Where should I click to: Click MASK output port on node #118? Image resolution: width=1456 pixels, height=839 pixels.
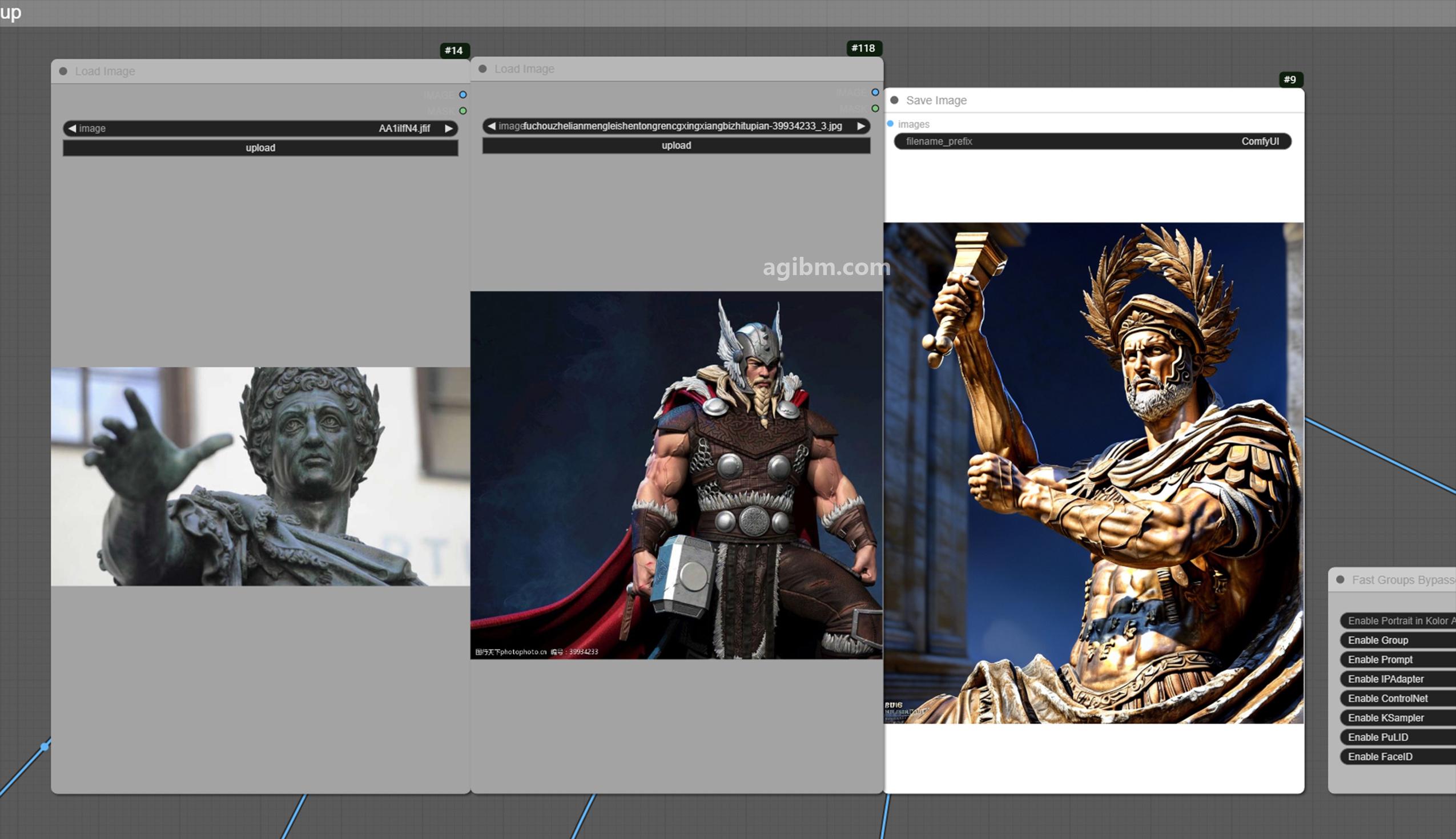pyautogui.click(x=875, y=108)
